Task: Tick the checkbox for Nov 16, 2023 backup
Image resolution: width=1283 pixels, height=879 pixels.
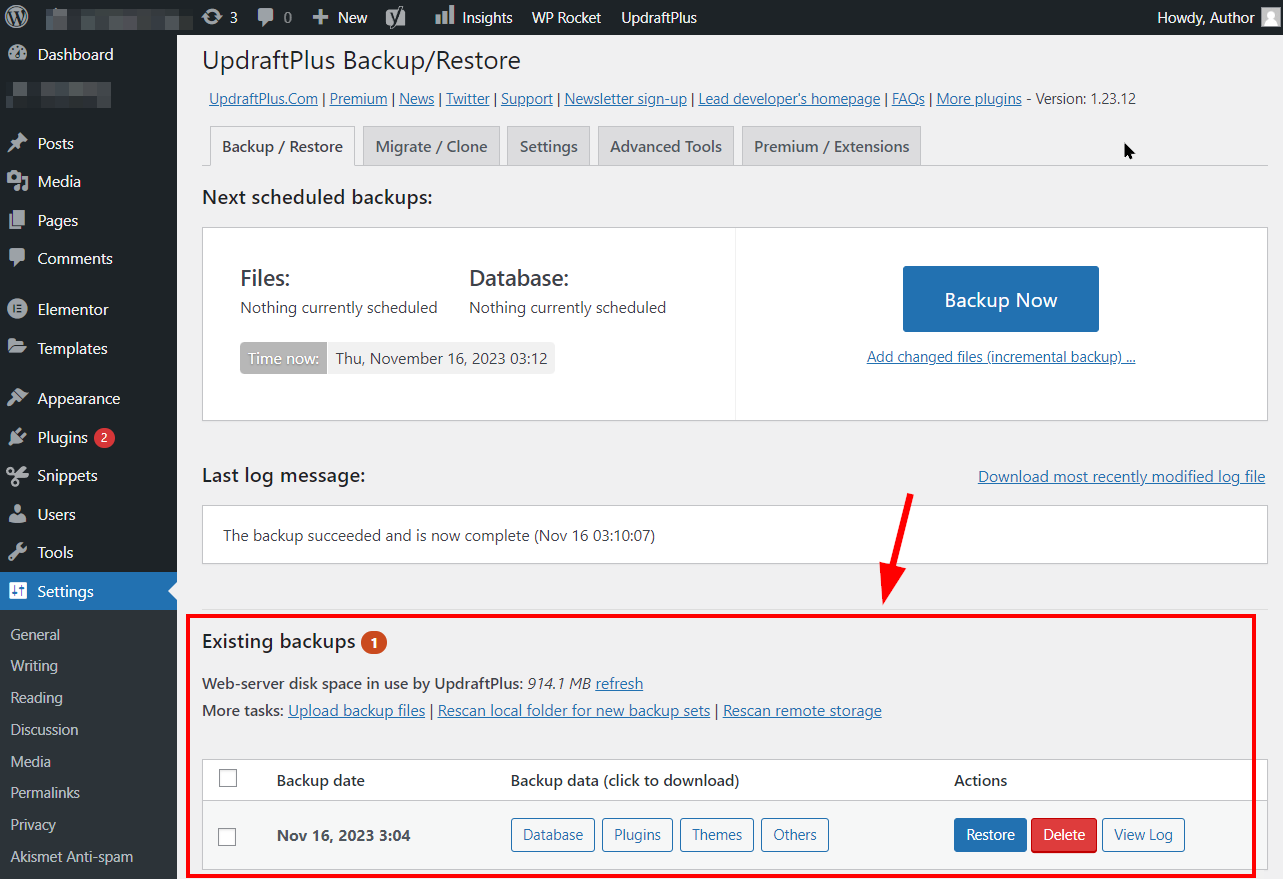Action: pos(227,836)
